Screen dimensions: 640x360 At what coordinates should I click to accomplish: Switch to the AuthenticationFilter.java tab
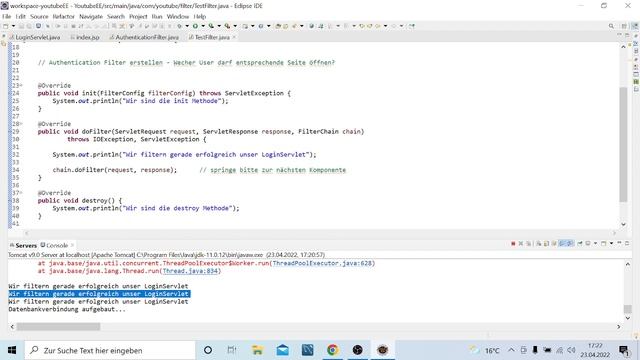click(x=144, y=37)
